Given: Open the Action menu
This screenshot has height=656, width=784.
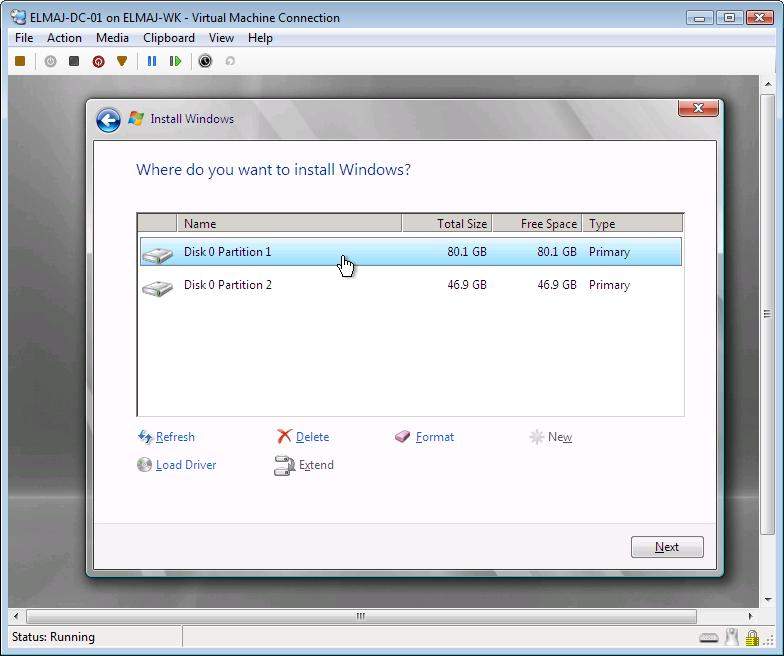Looking at the screenshot, I should coord(64,38).
